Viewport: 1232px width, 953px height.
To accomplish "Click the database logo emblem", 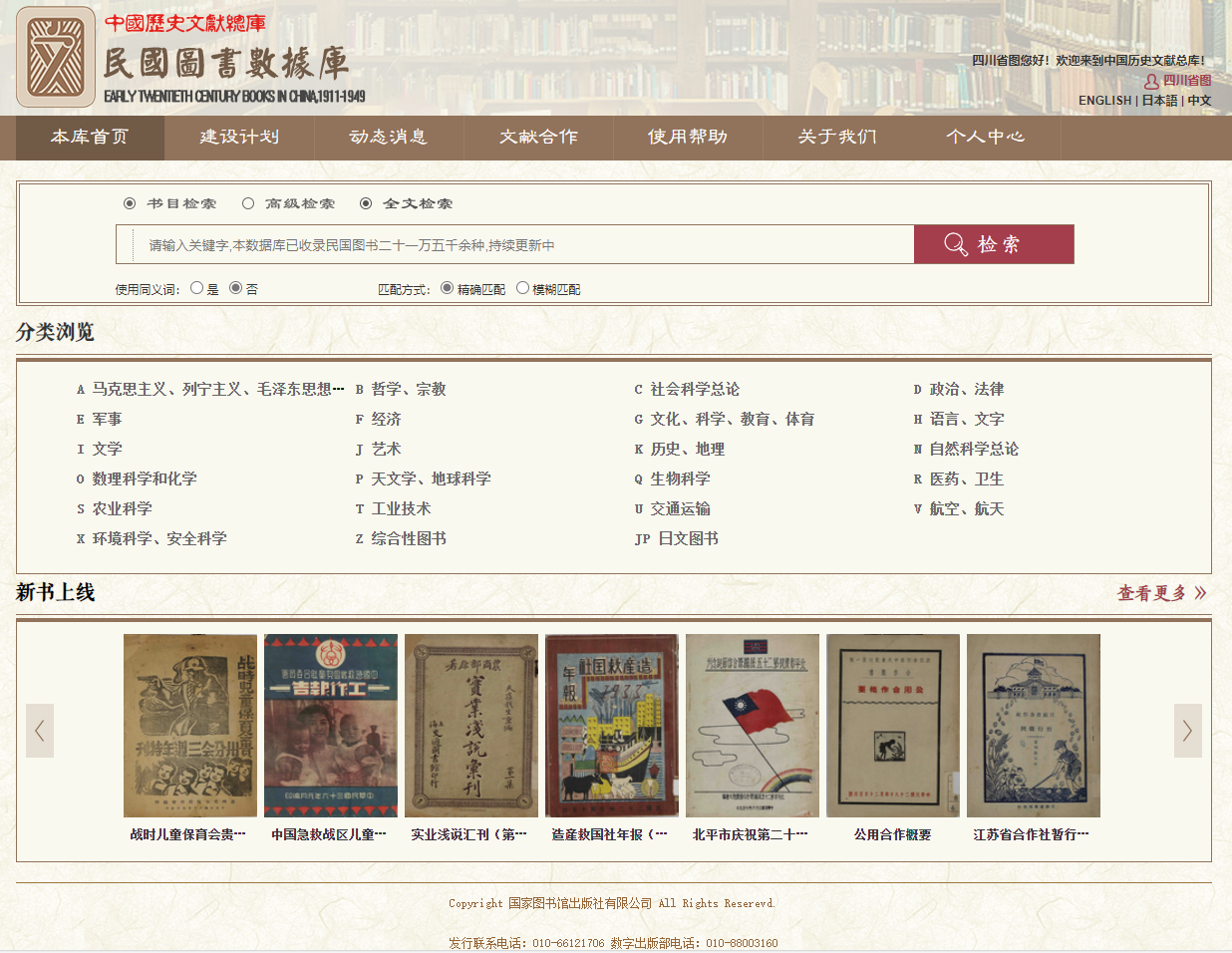I will (56, 57).
